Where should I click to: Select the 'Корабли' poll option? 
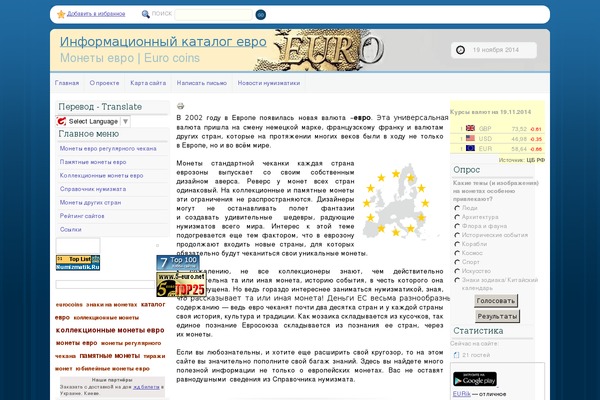point(457,244)
